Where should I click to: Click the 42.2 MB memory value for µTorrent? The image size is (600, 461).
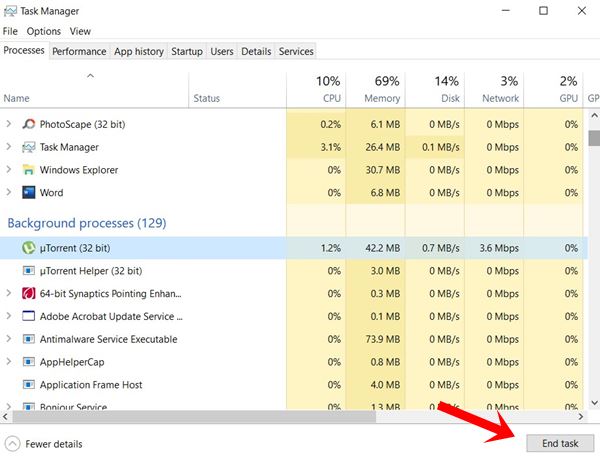tap(382, 248)
